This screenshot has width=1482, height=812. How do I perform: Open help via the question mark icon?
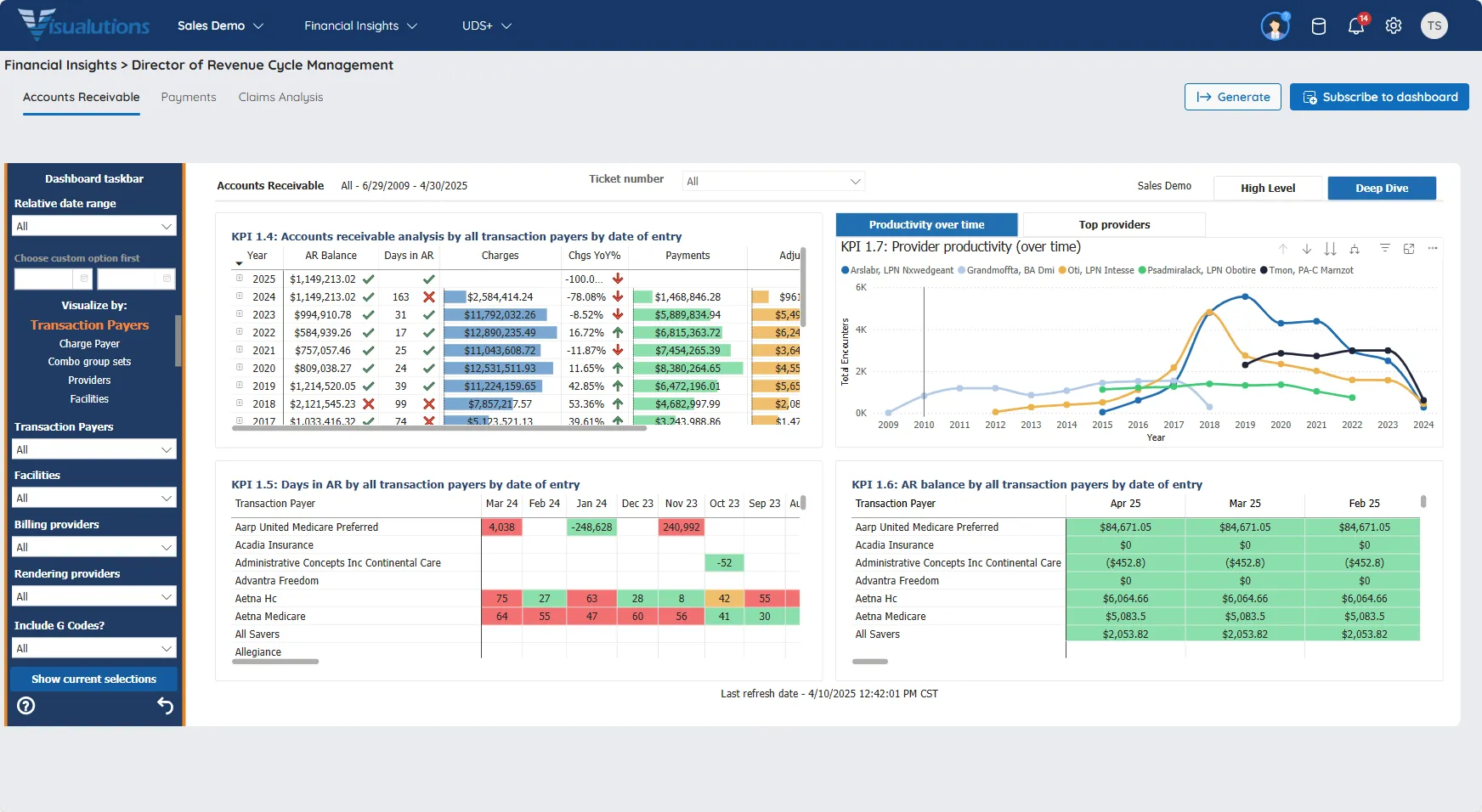pos(26,705)
